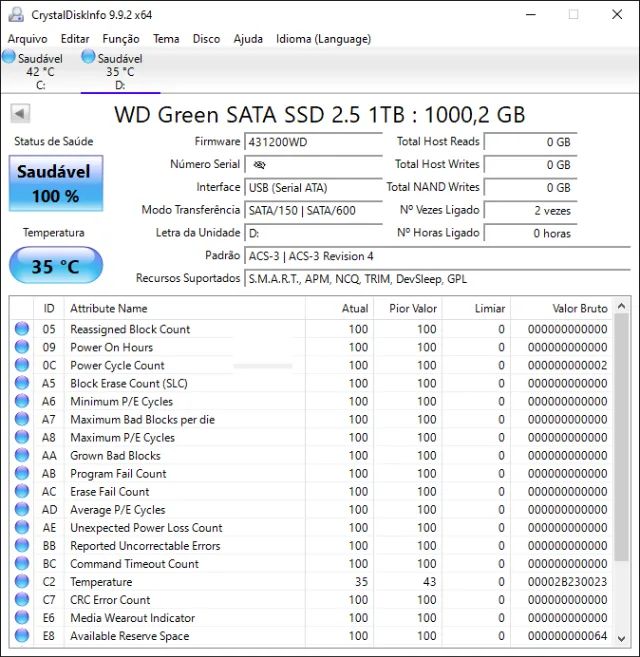
Task: Click the blue status orb for drive D:
Action: [x=88, y=57]
